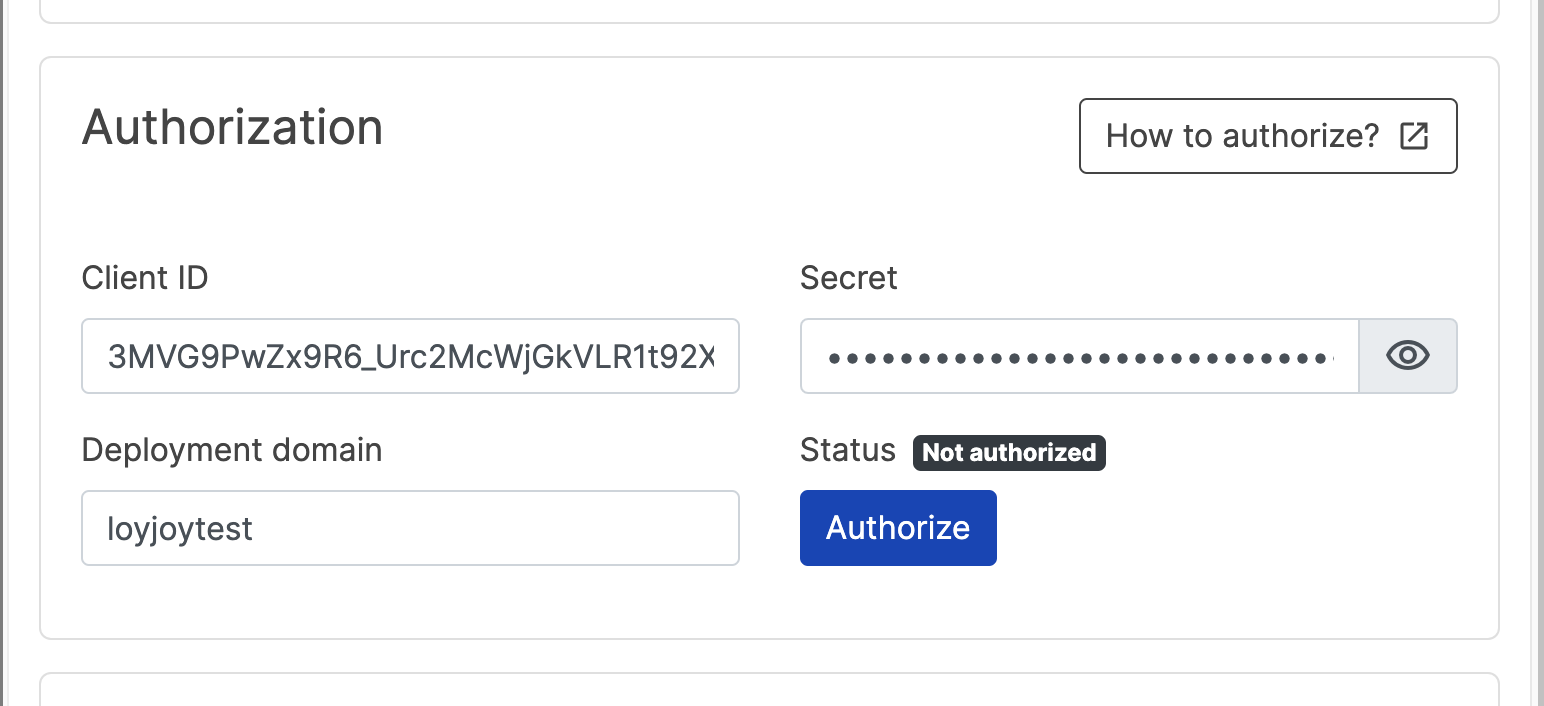
Task: Open the How to authorize? guide
Action: tap(1244, 136)
